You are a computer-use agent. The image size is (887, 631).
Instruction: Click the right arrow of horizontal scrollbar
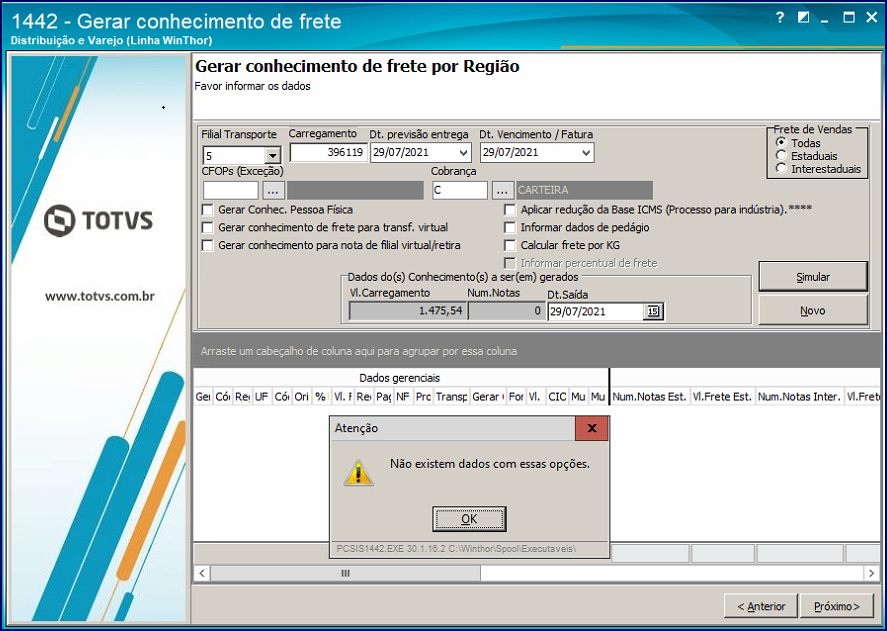click(872, 573)
